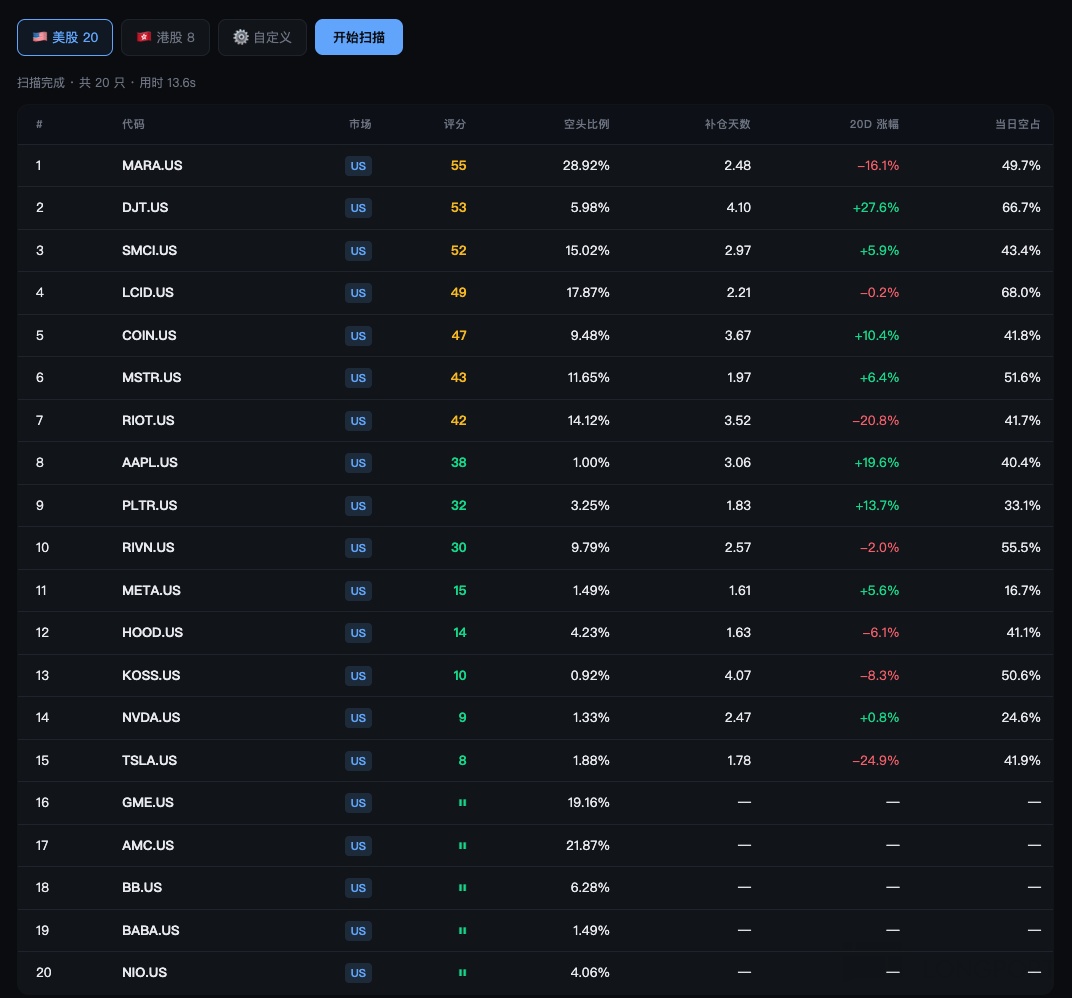Select the SMCI.US ticker
This screenshot has width=1072, height=998.
click(149, 250)
